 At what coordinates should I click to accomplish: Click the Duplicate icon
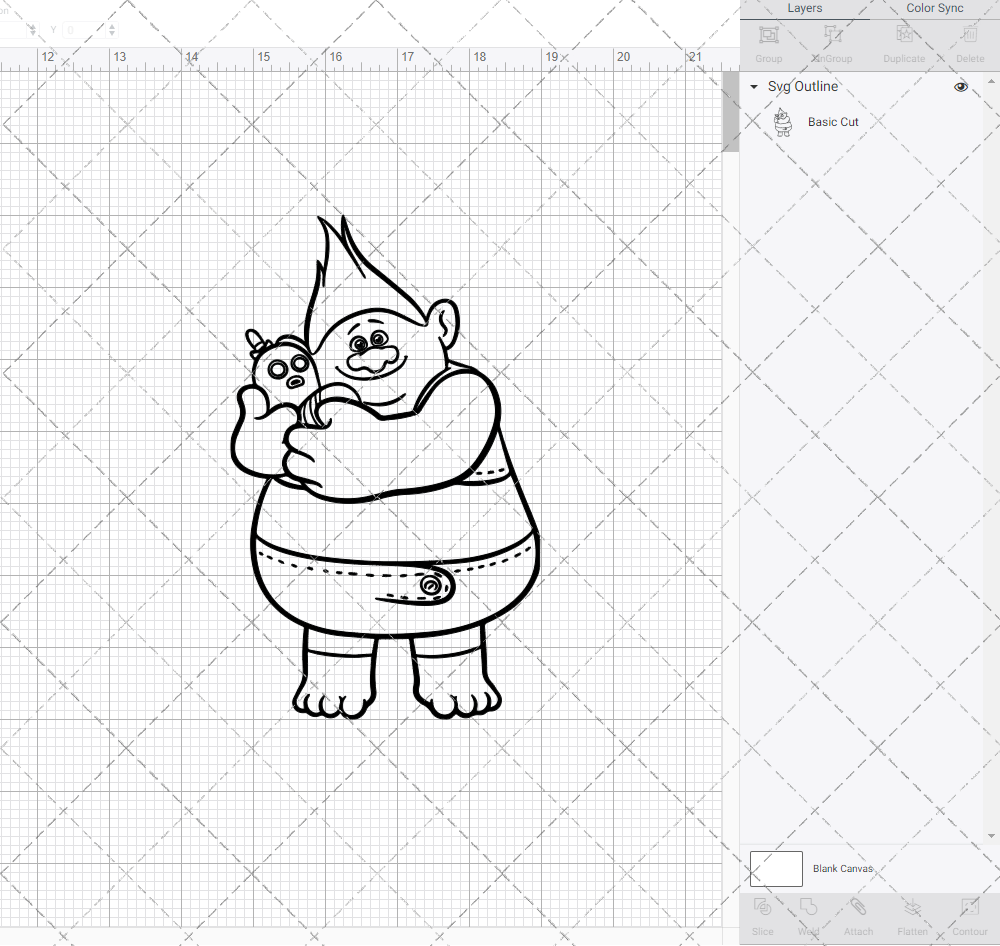pos(903,40)
